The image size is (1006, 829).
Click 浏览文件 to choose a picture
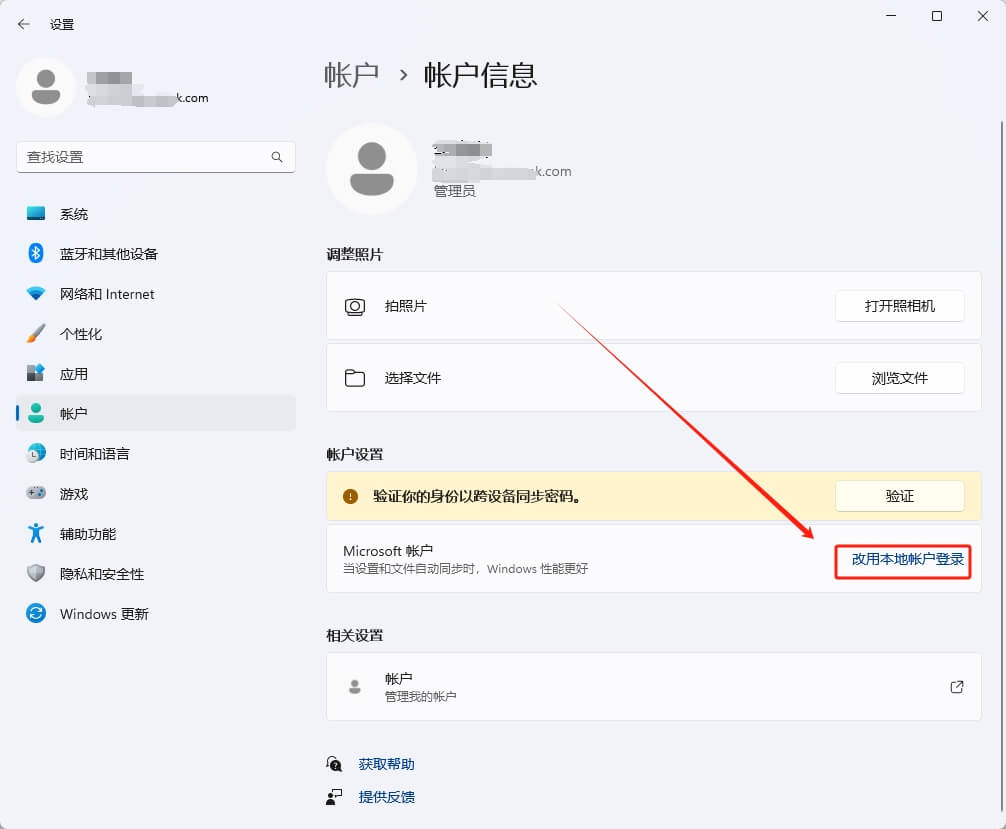pyautogui.click(x=898, y=378)
